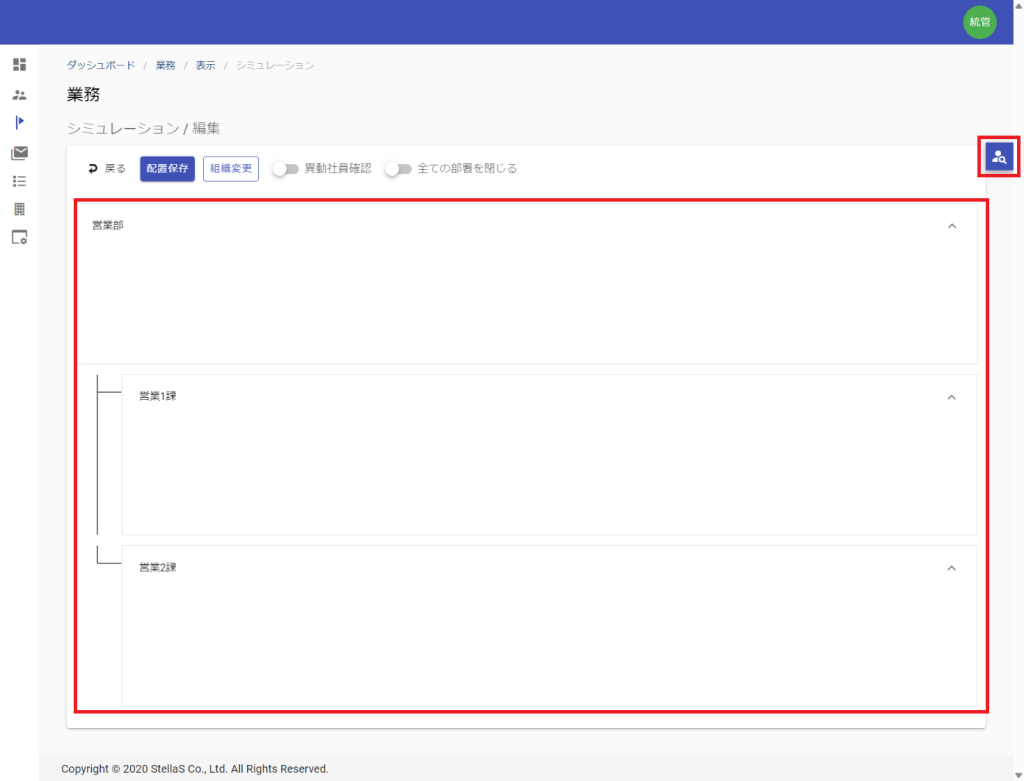The width and height of the screenshot is (1024, 781).
Task: Turn on 全ての部署を閉じる switch
Action: point(398,169)
